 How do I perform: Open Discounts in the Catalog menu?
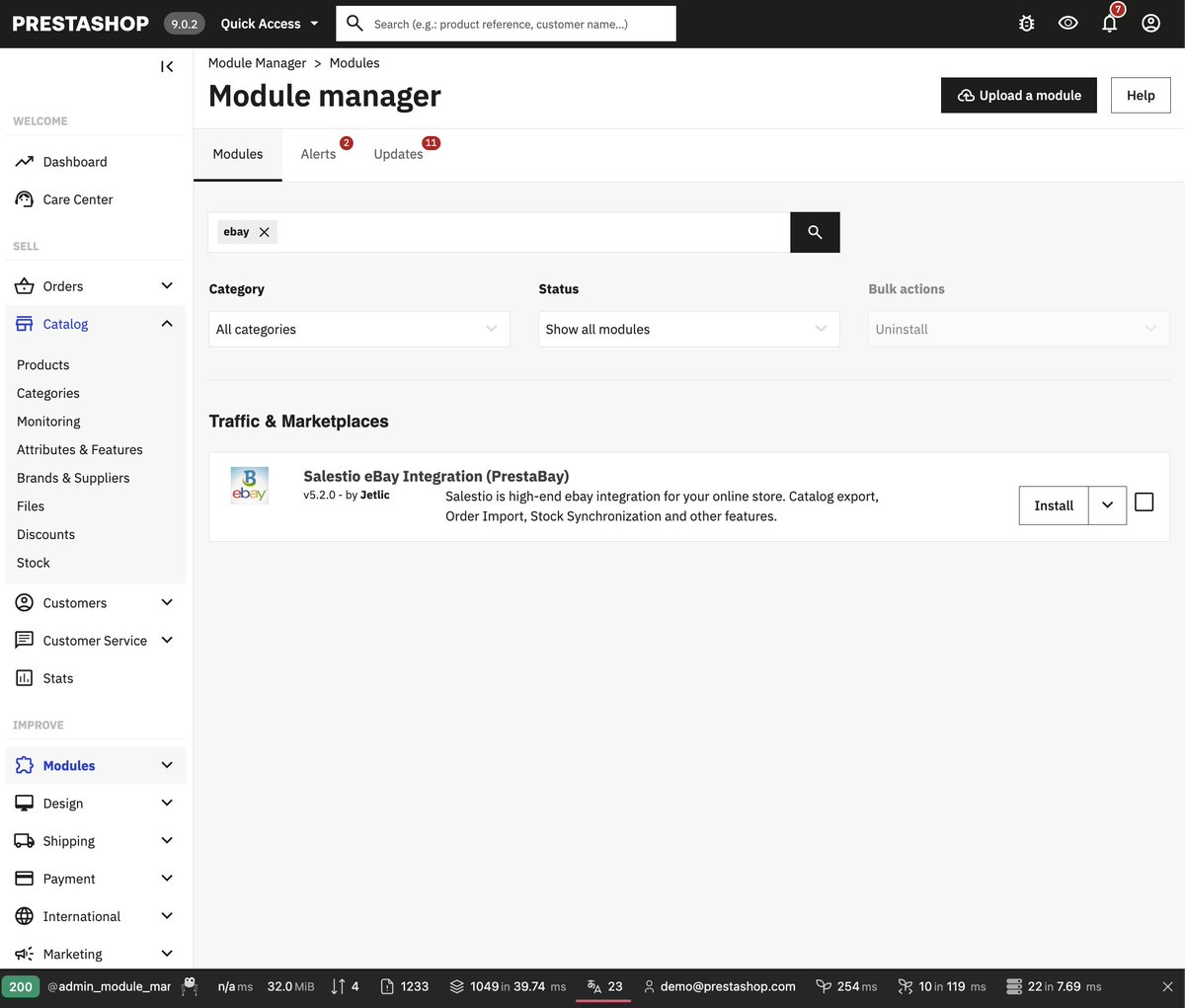(x=45, y=534)
